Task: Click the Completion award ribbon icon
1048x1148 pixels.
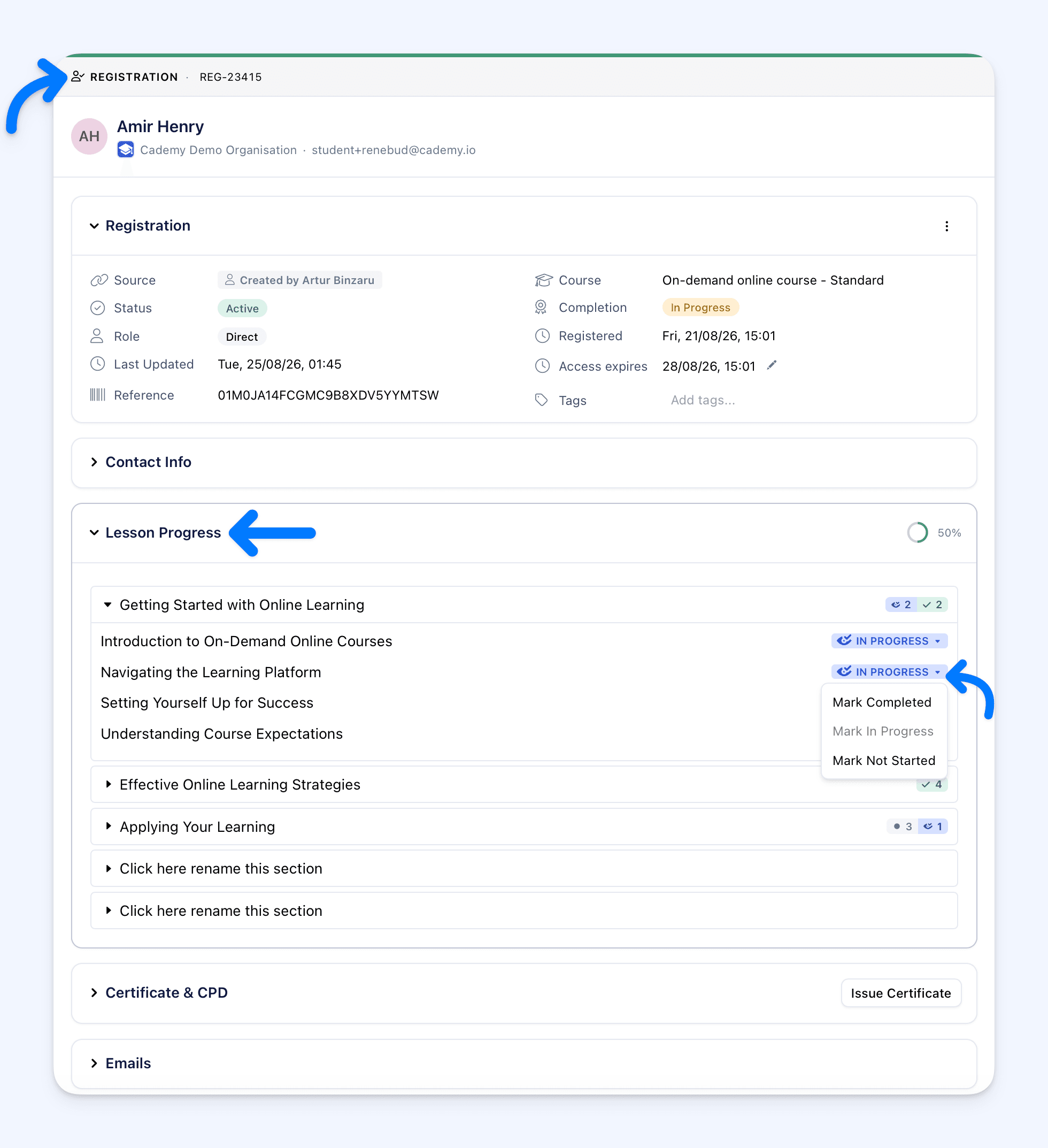Action: pyautogui.click(x=541, y=308)
